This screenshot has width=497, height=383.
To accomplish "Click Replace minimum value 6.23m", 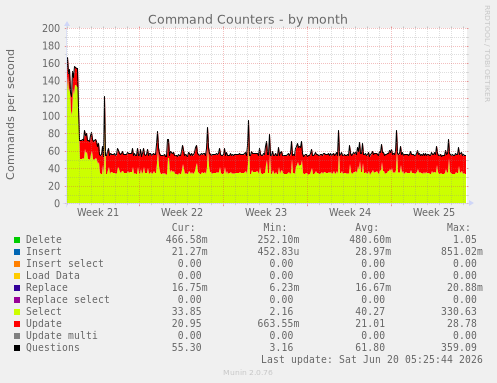I will click(284, 287).
